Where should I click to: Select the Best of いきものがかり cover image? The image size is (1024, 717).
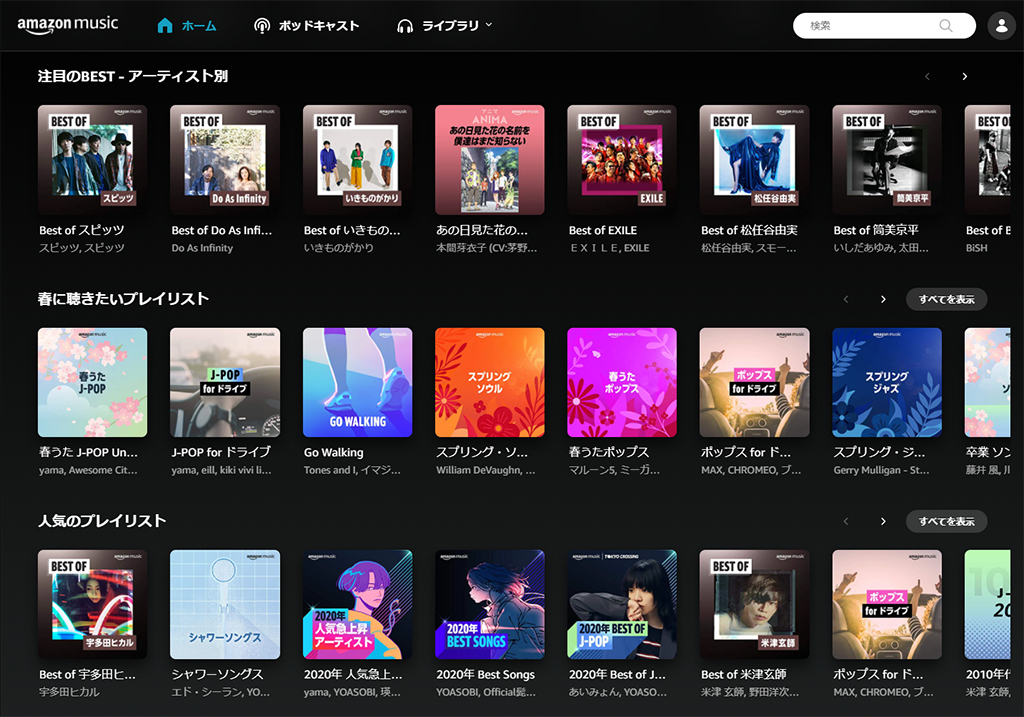[357, 160]
